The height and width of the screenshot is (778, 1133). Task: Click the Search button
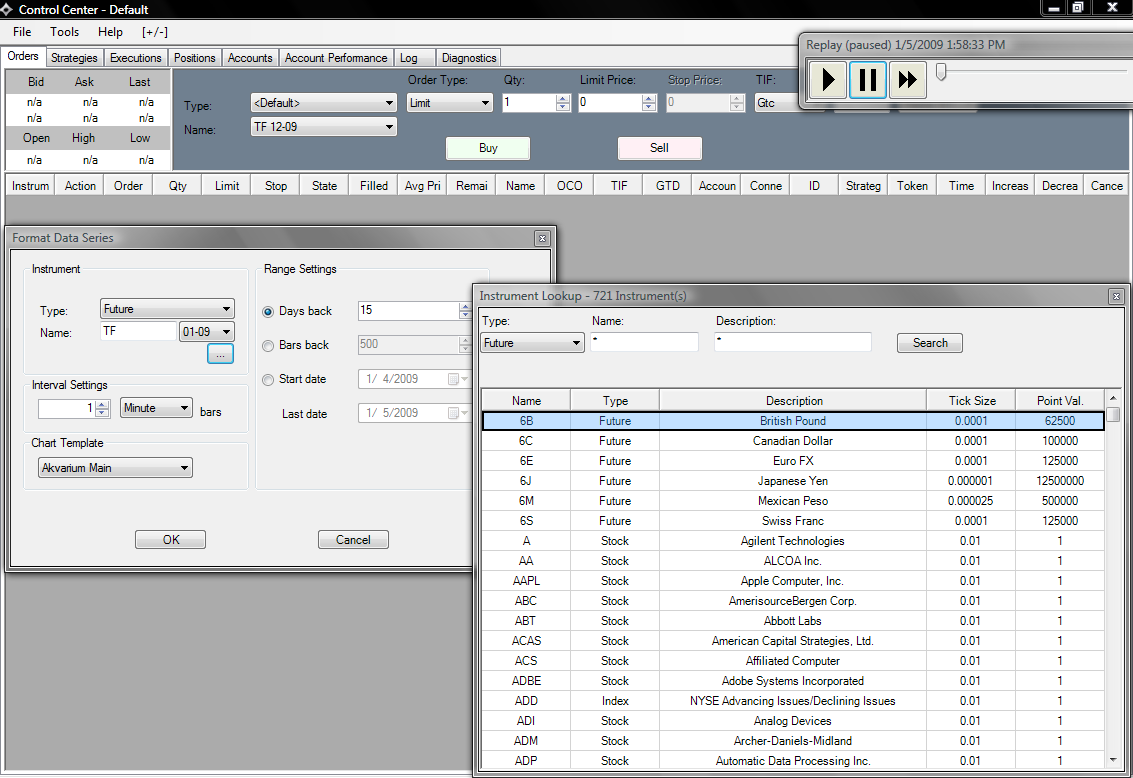pyautogui.click(x=929, y=343)
